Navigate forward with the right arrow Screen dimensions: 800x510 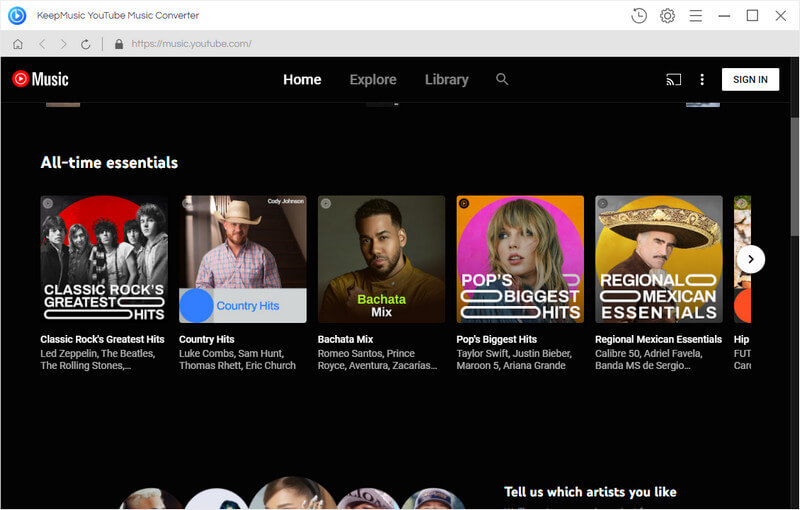(63, 44)
